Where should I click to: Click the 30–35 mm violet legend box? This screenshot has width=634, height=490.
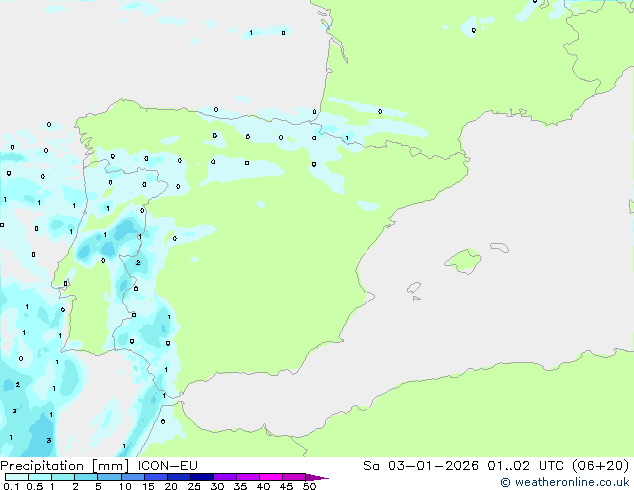click(224, 477)
